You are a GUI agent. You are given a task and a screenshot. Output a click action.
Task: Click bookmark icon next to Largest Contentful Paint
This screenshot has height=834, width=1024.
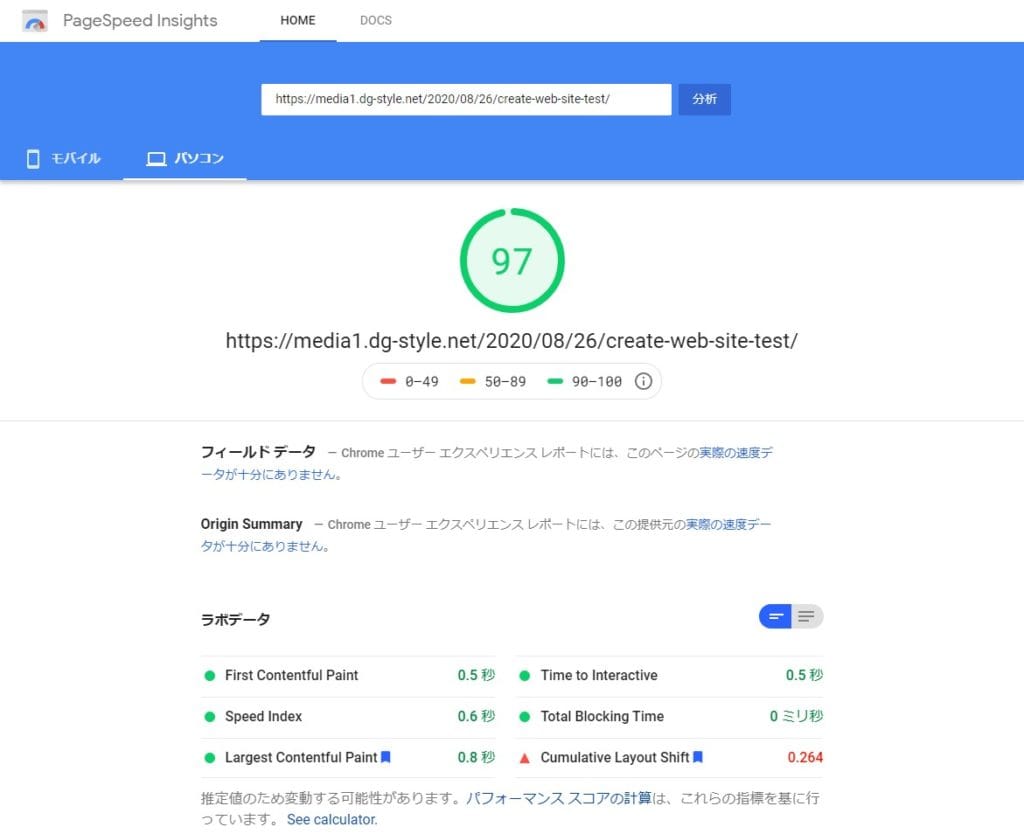tap(386, 757)
